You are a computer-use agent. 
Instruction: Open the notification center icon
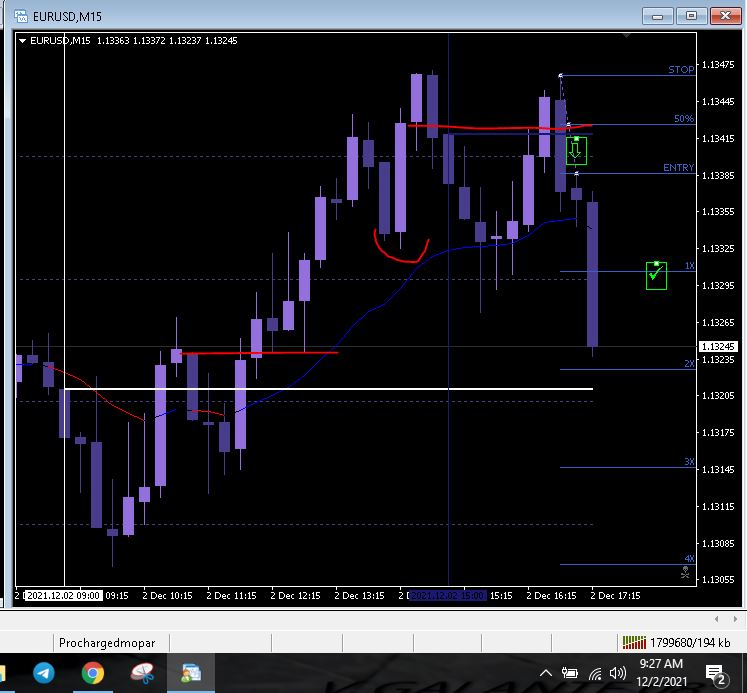pos(715,674)
